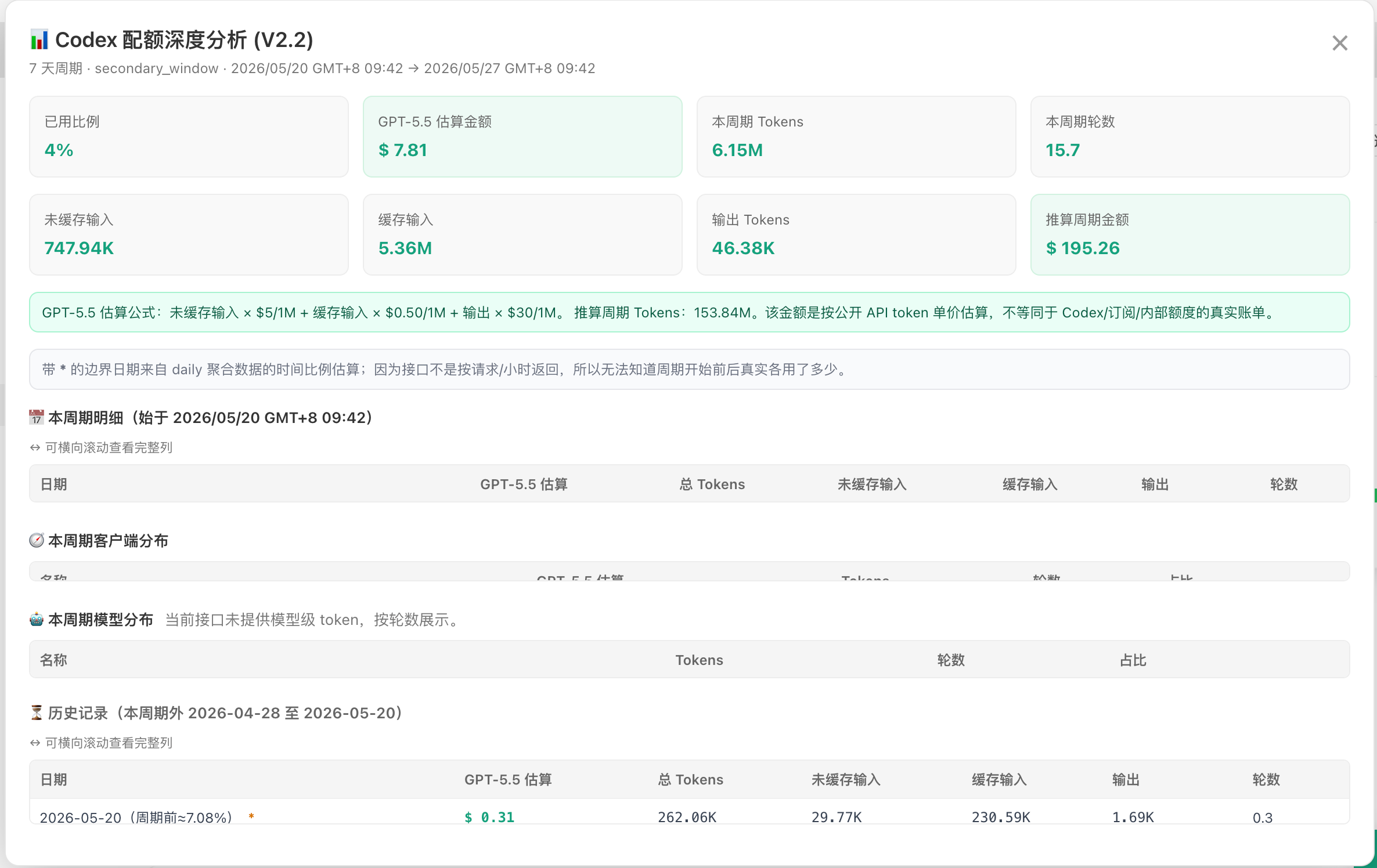
Task: Click the calendar icon next to 本周期明细
Action: [x=37, y=417]
